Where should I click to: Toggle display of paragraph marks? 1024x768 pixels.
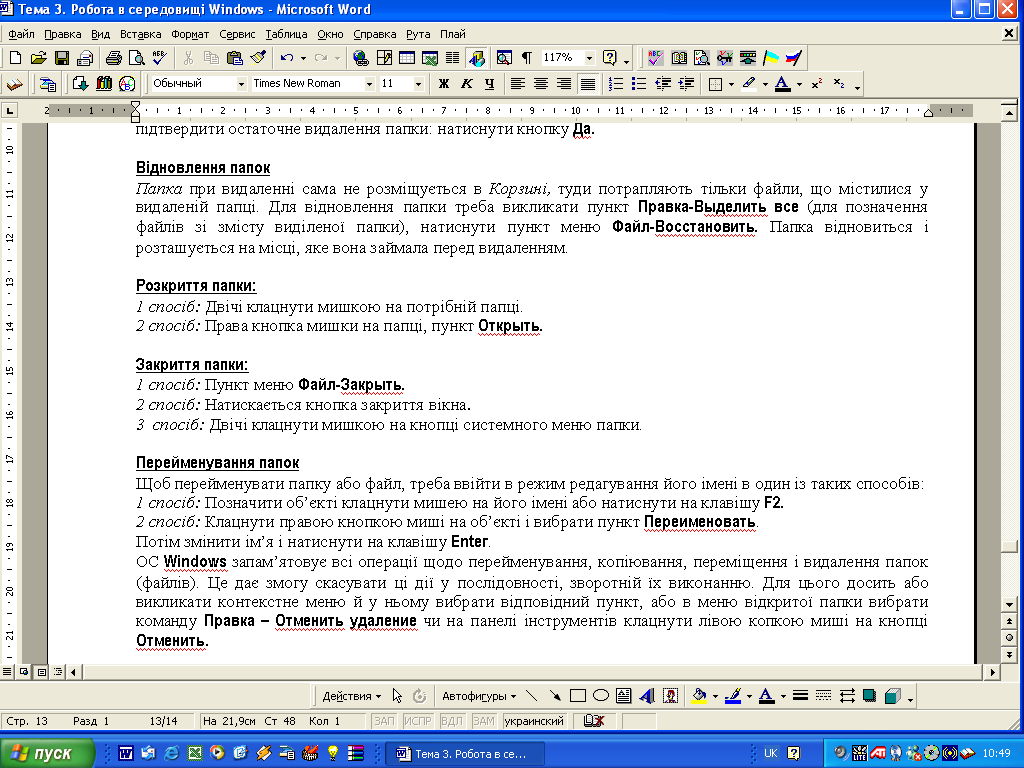coord(527,58)
